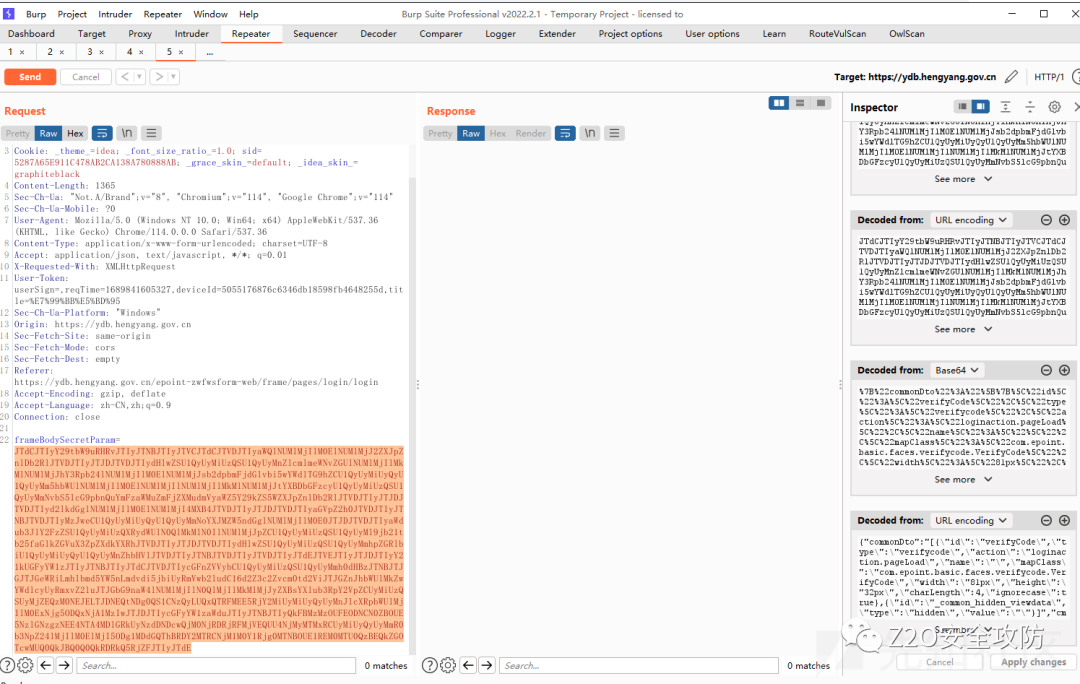
Task: Click the orange Send button
Action: [30, 77]
